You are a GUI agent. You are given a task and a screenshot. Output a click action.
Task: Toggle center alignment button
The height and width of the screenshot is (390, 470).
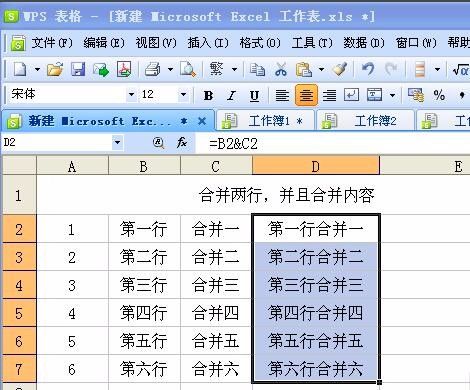(306, 95)
